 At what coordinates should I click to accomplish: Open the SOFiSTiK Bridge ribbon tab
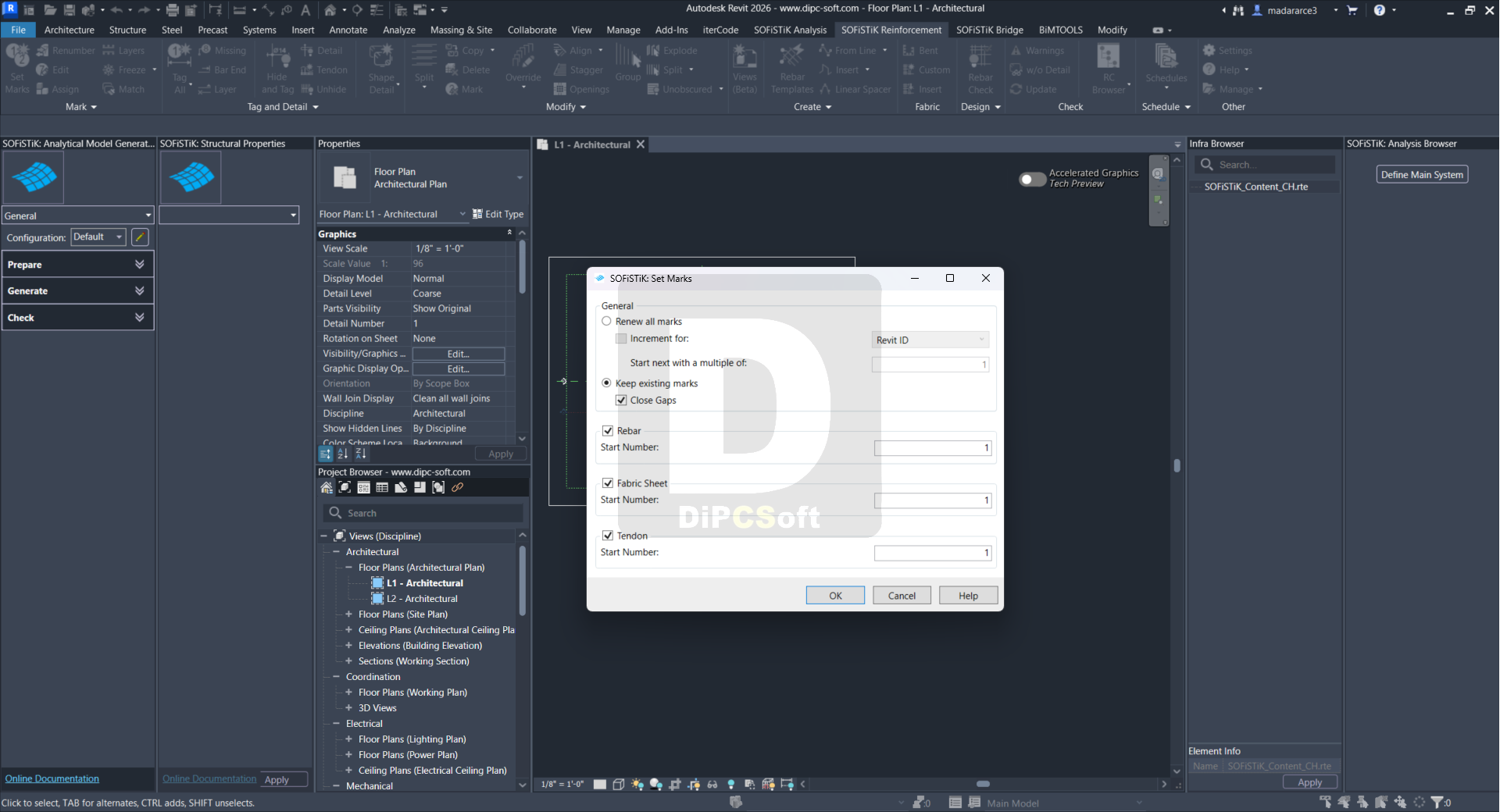[989, 30]
